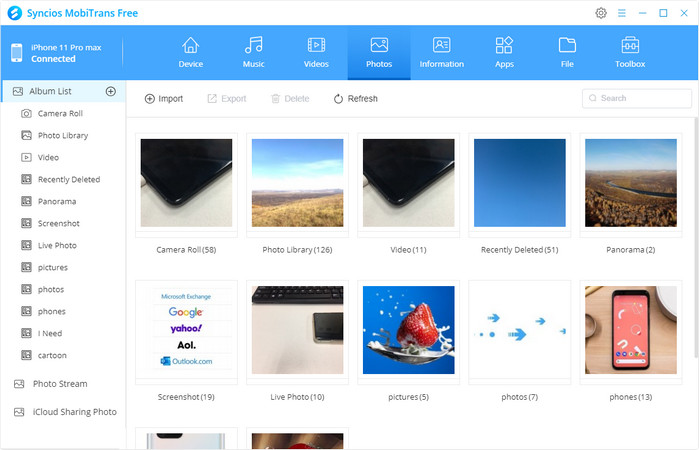The width and height of the screenshot is (699, 450).
Task: Click the Syncios logo icon
Action: click(x=15, y=13)
